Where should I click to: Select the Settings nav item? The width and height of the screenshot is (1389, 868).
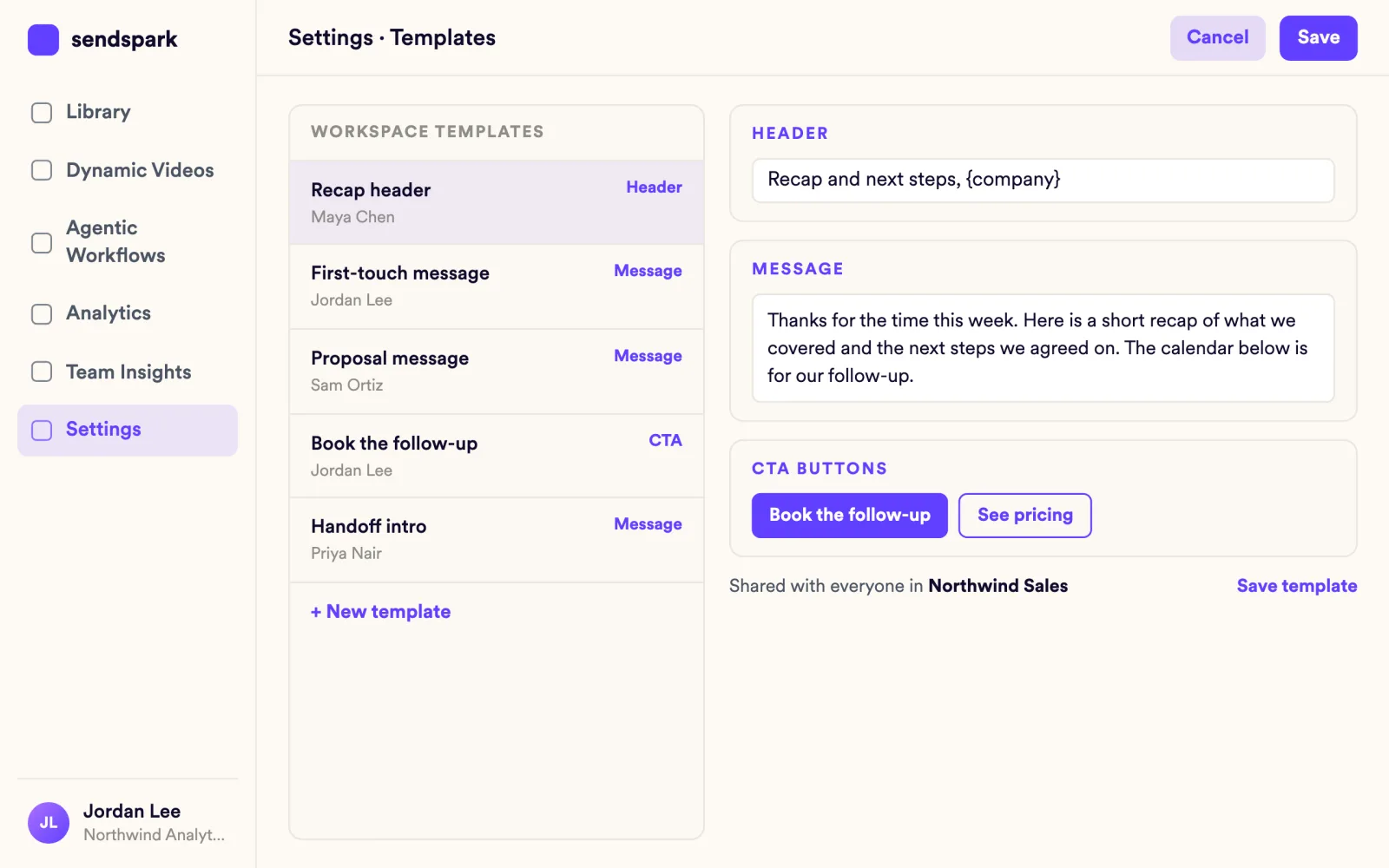point(128,431)
